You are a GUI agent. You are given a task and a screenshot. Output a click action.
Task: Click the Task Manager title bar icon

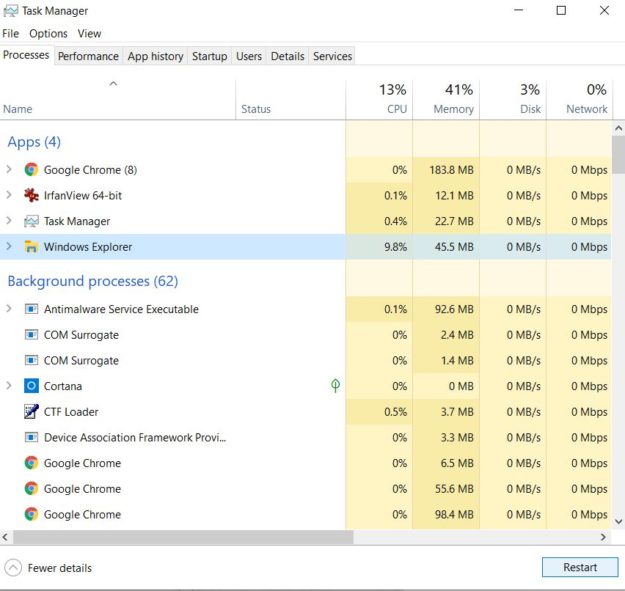pos(10,11)
